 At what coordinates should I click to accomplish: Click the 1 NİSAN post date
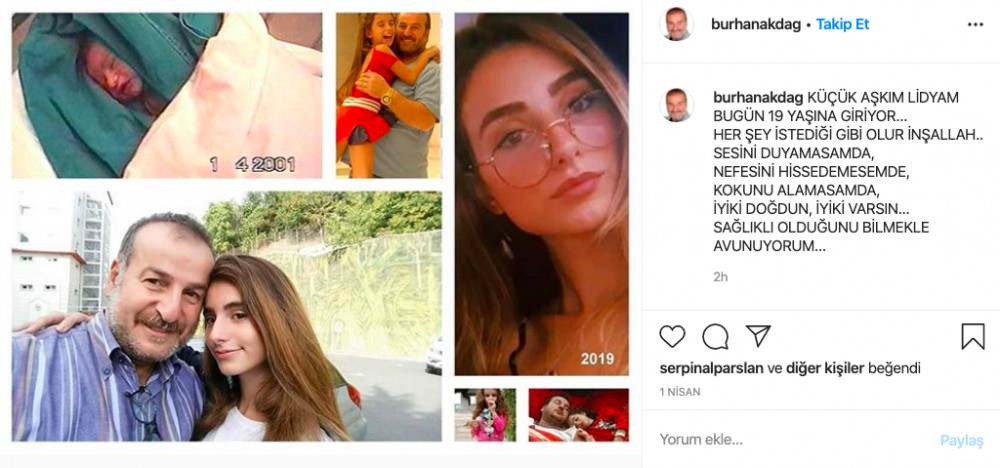pos(680,392)
